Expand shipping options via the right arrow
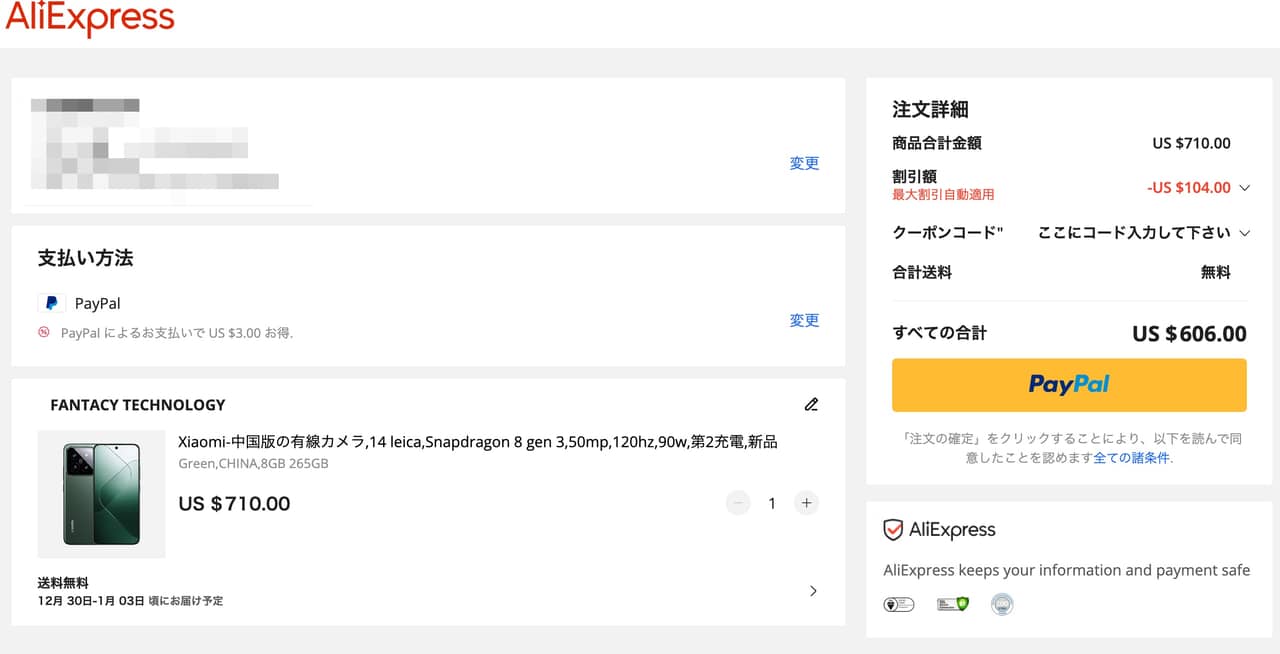This screenshot has width=1280, height=654. tap(813, 591)
